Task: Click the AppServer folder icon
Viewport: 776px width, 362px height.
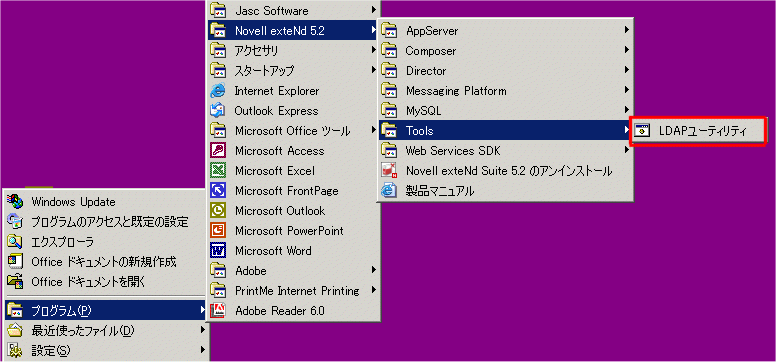Action: 389,31
